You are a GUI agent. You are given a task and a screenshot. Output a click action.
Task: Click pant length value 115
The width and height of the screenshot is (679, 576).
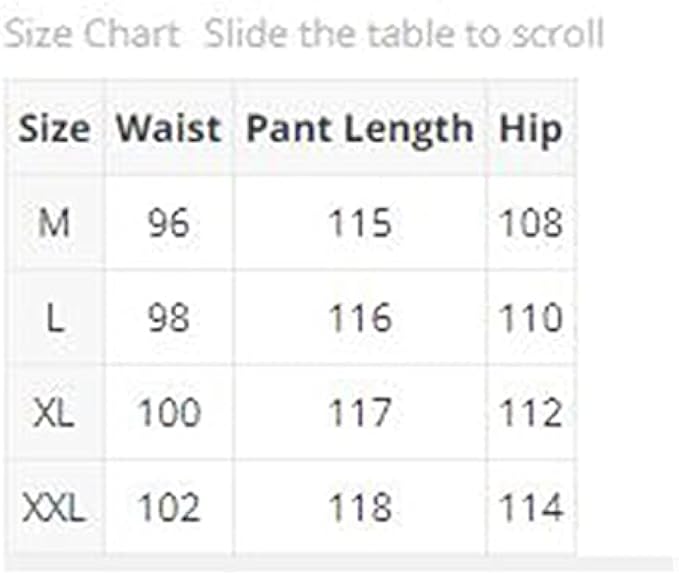pyautogui.click(x=359, y=222)
